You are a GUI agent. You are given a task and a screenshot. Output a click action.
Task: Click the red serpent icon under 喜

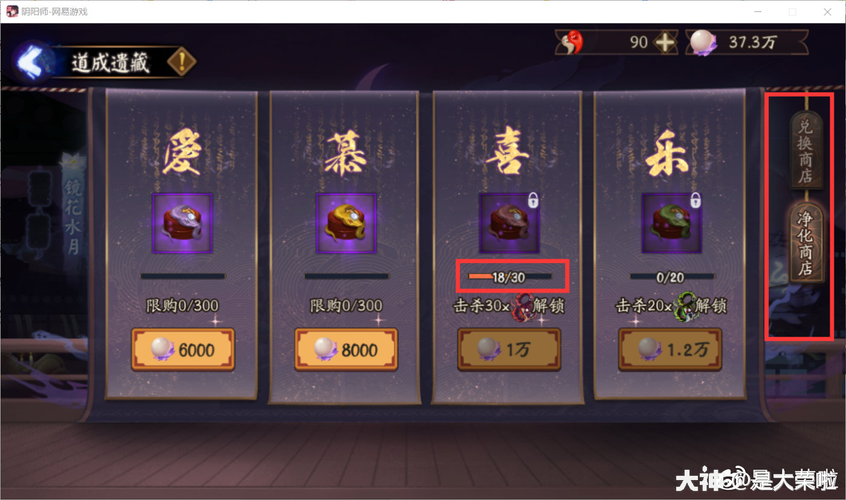pos(522,306)
